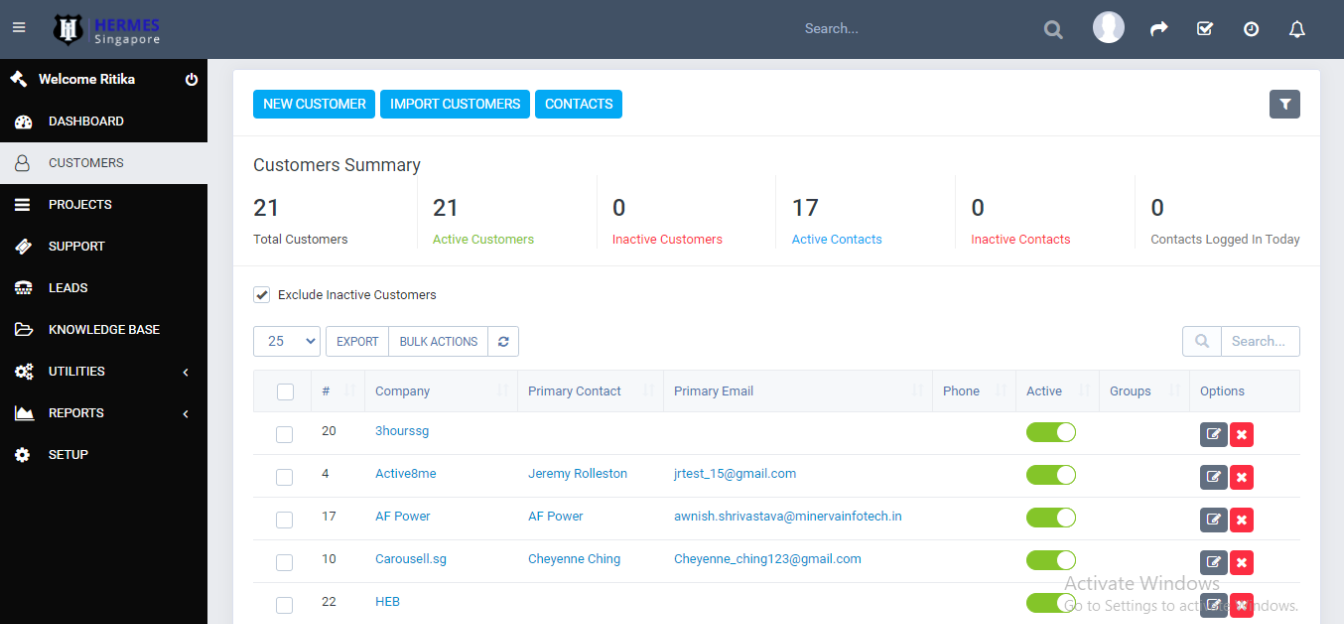This screenshot has height=624, width=1344.
Task: Click the clock timer icon in header
Action: coord(1251,29)
